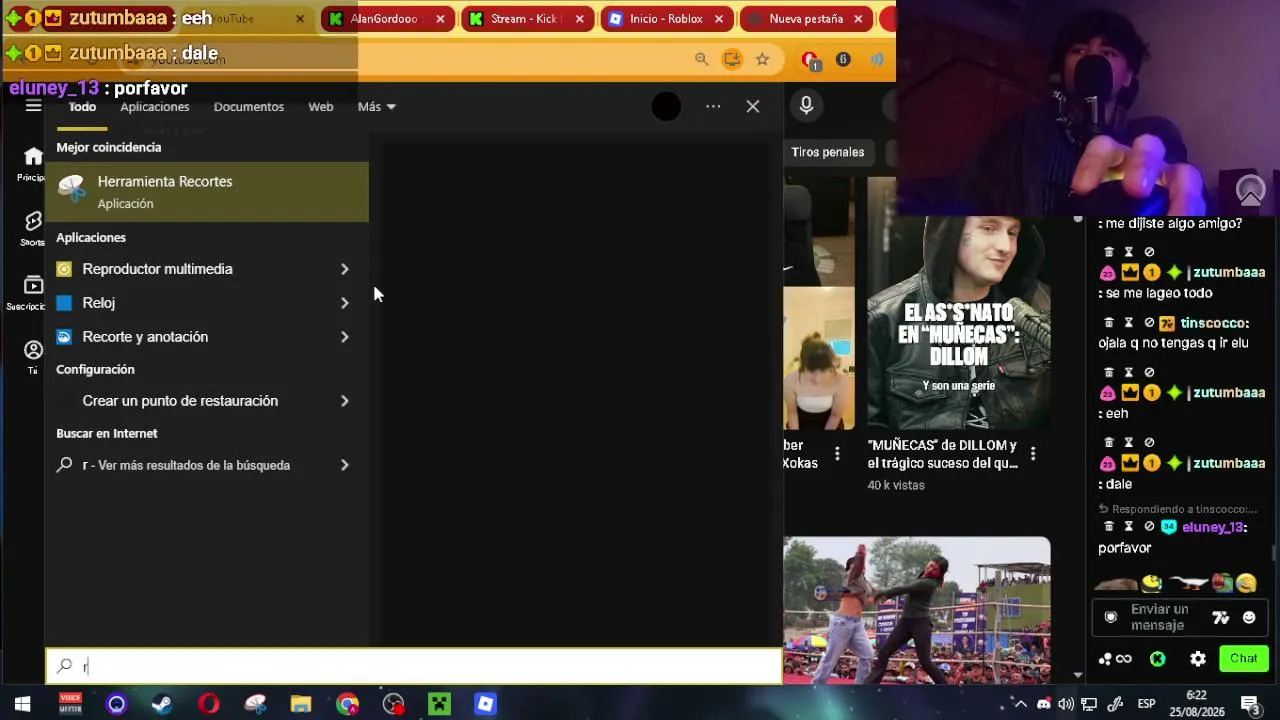
Task: Open emoji picker in chat input
Action: click(x=1249, y=618)
